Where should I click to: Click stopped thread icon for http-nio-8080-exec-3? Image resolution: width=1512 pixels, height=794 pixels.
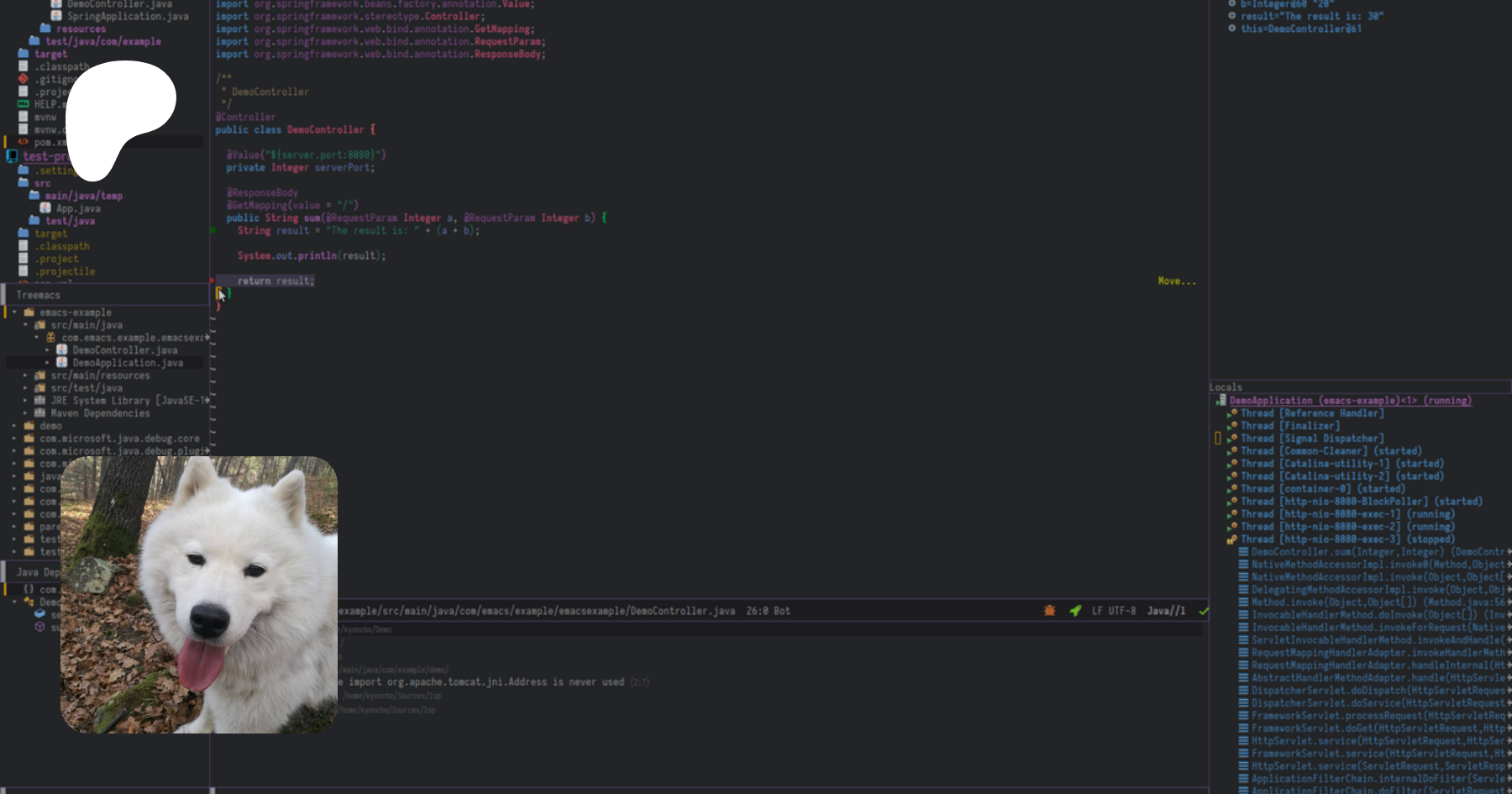pyautogui.click(x=1232, y=539)
